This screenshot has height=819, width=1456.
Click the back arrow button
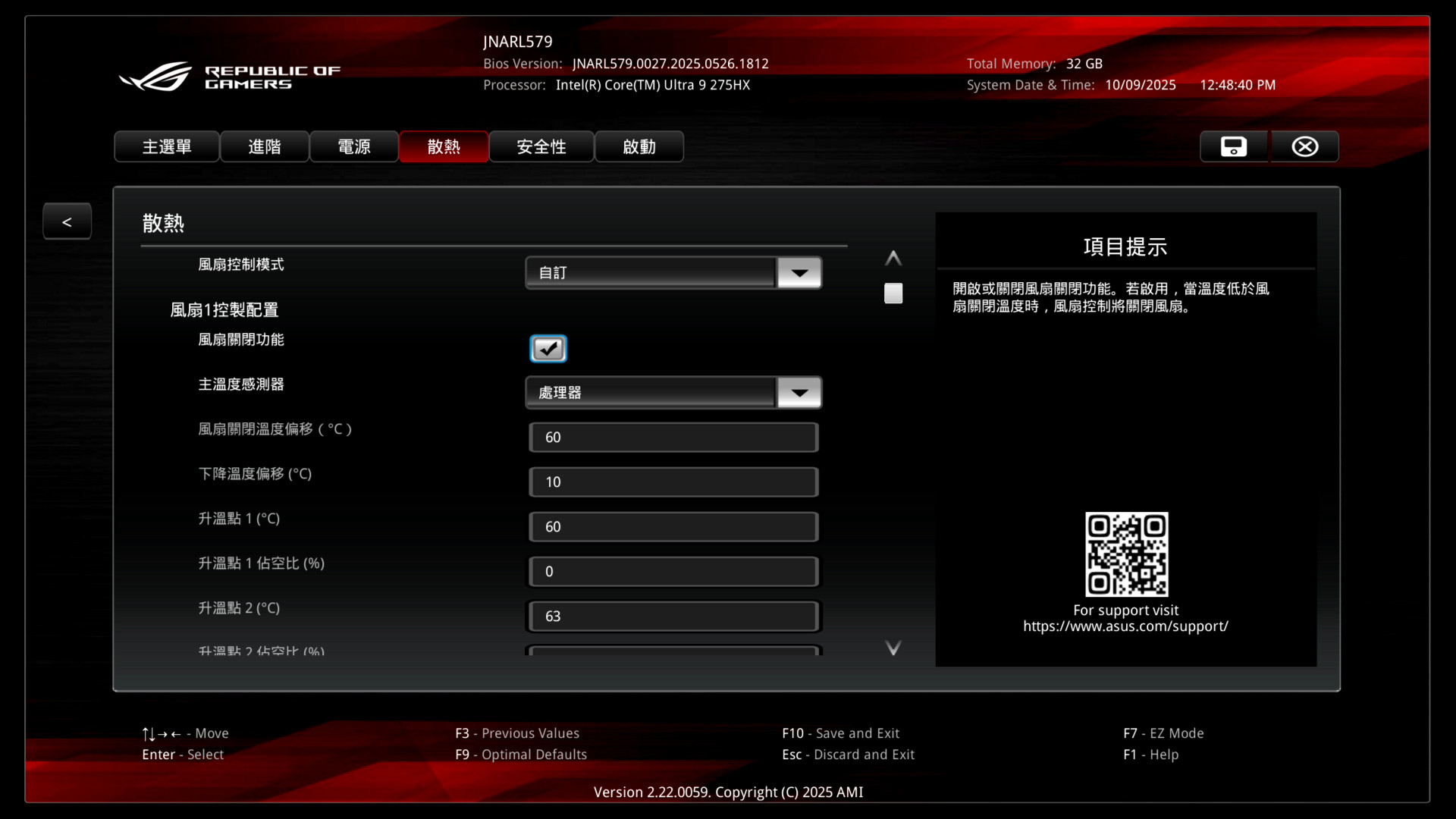[x=67, y=221]
